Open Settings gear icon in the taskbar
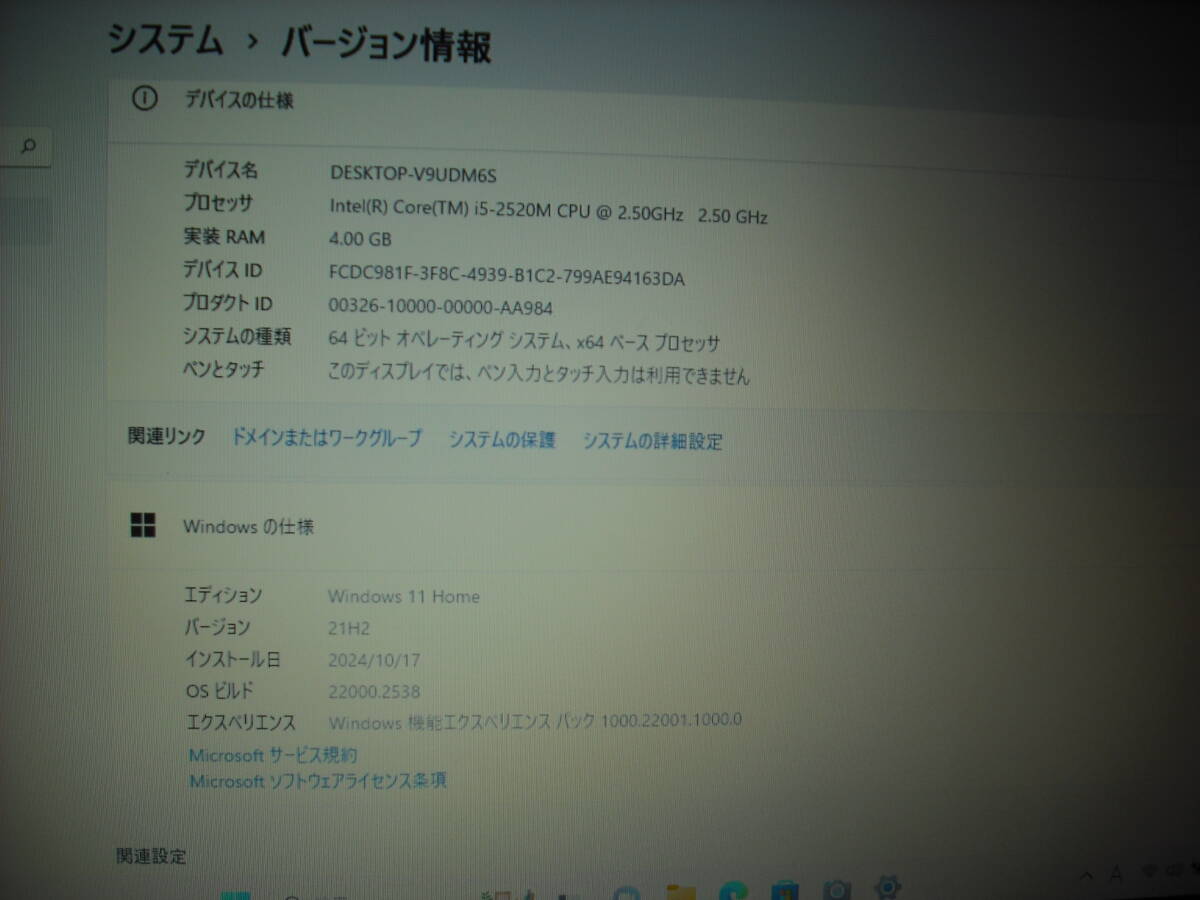Image resolution: width=1200 pixels, height=900 pixels. pos(886,886)
